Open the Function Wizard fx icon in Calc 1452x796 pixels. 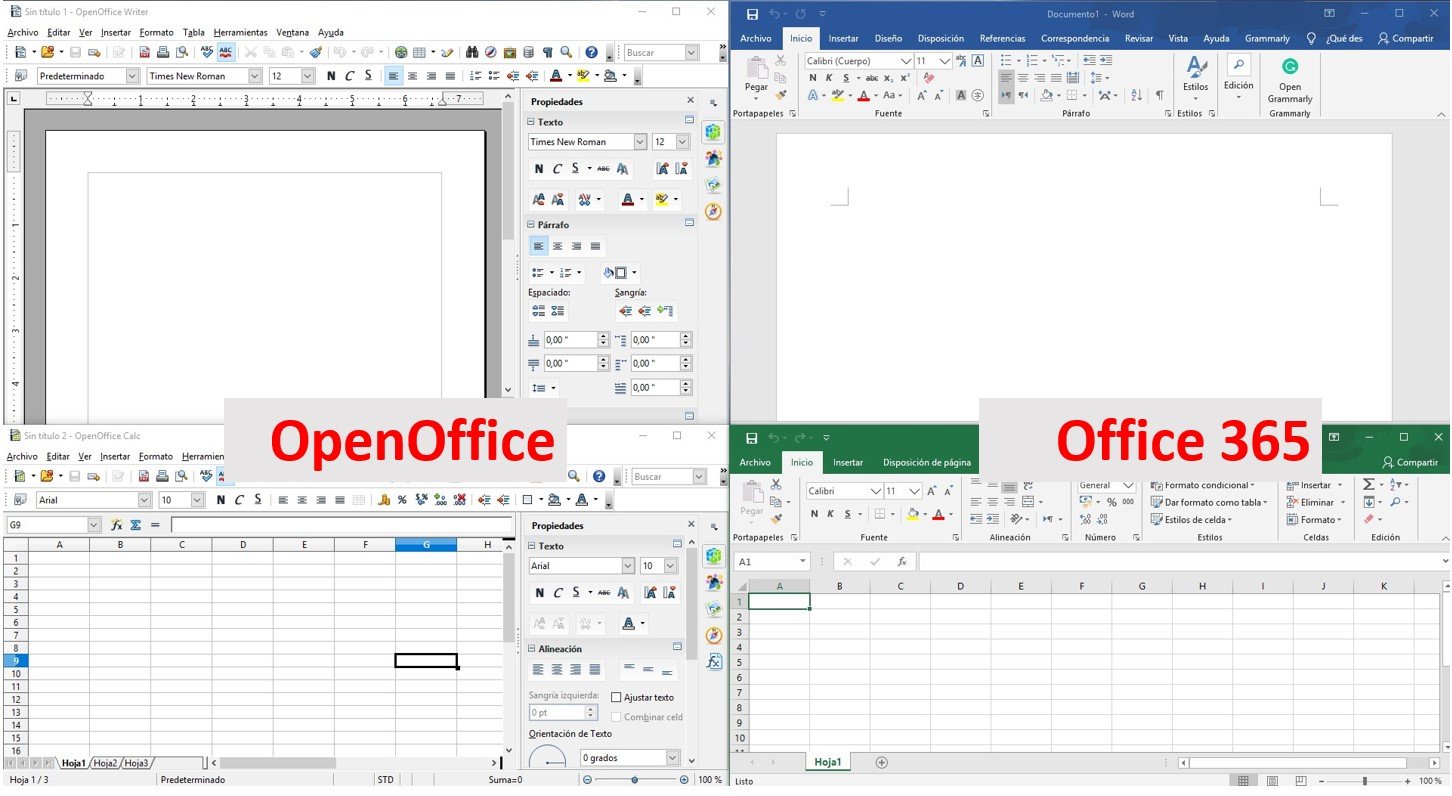click(116, 524)
